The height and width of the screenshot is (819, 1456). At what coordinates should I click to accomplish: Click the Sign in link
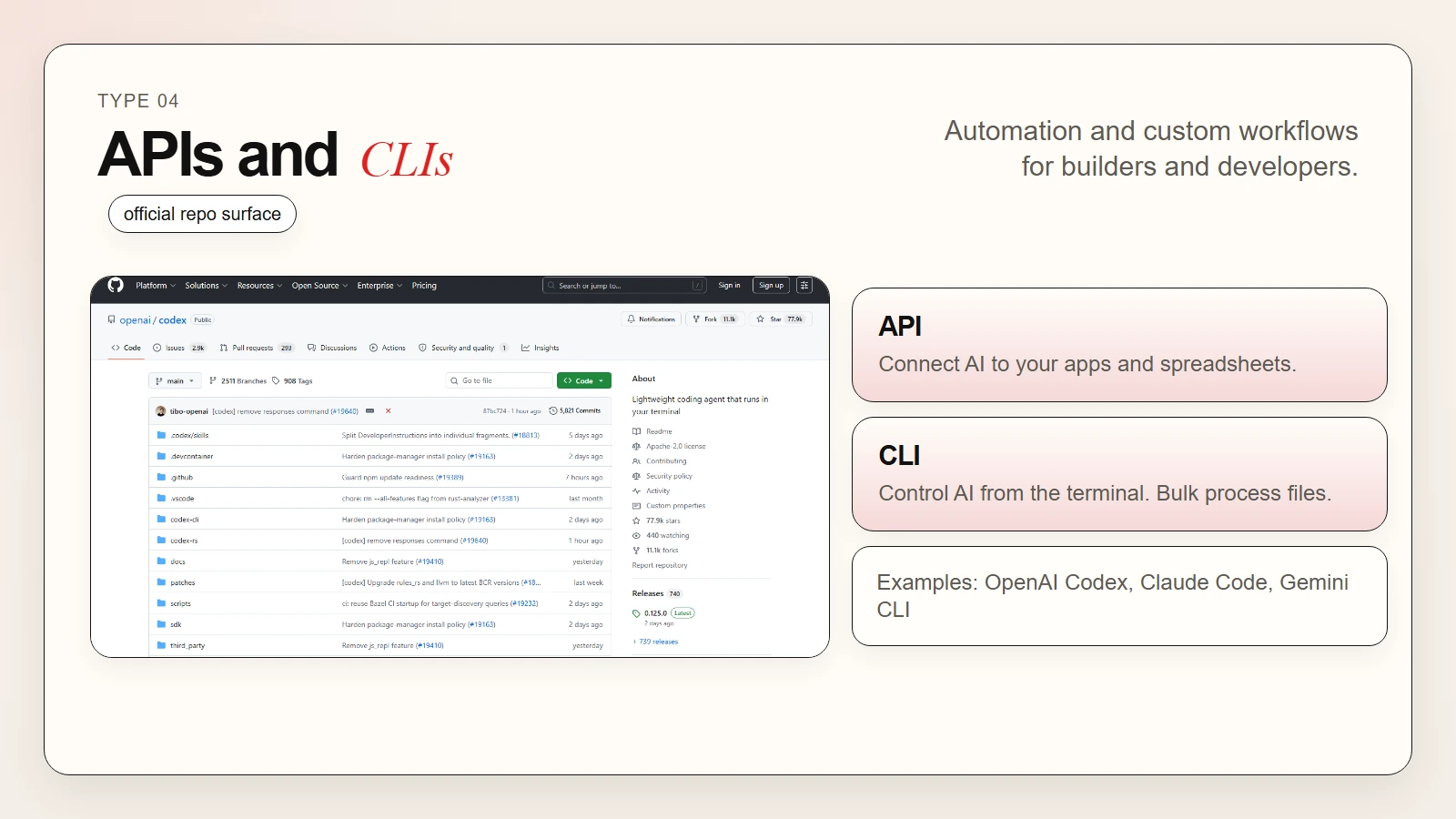(729, 286)
